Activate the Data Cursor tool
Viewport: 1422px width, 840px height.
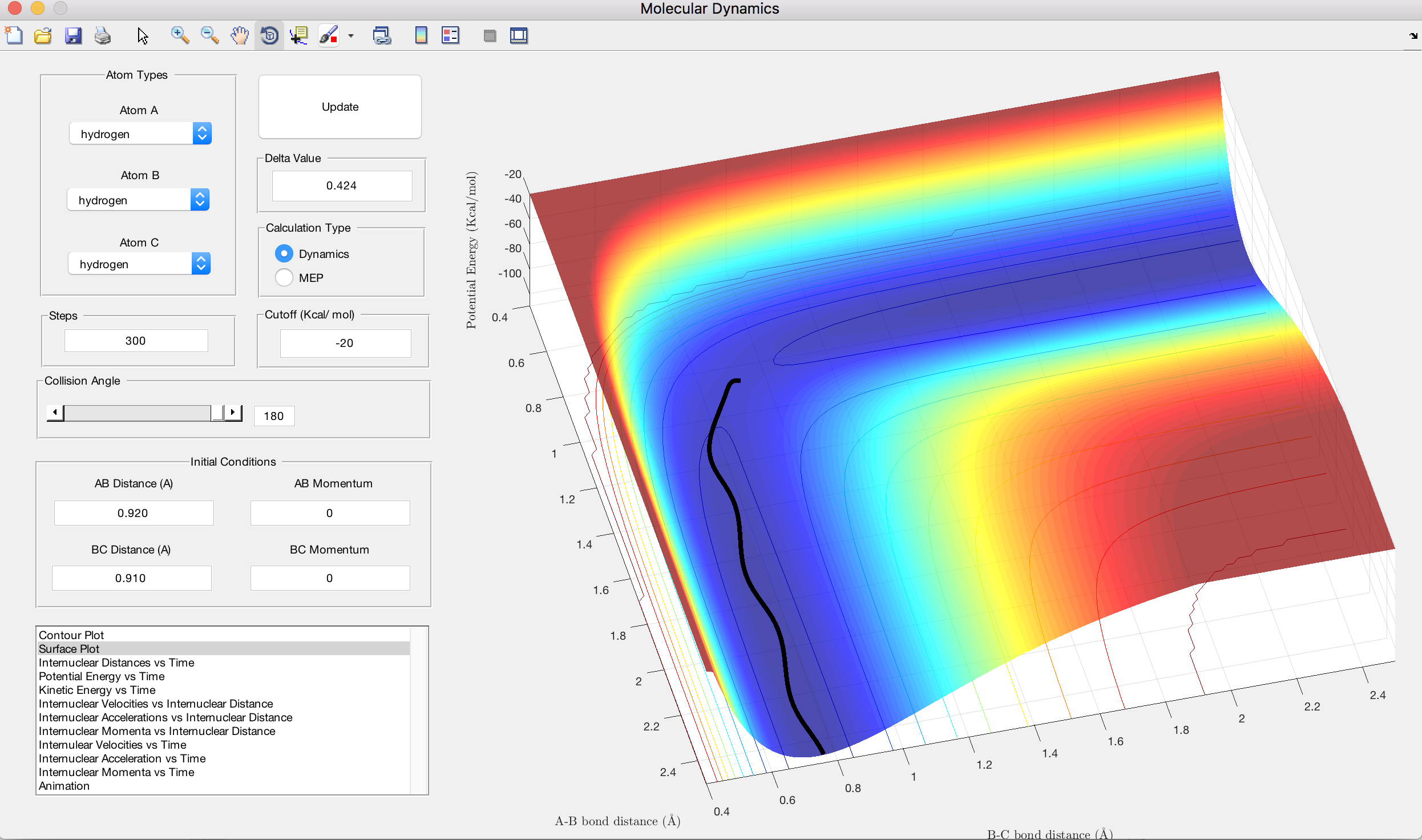click(x=299, y=36)
